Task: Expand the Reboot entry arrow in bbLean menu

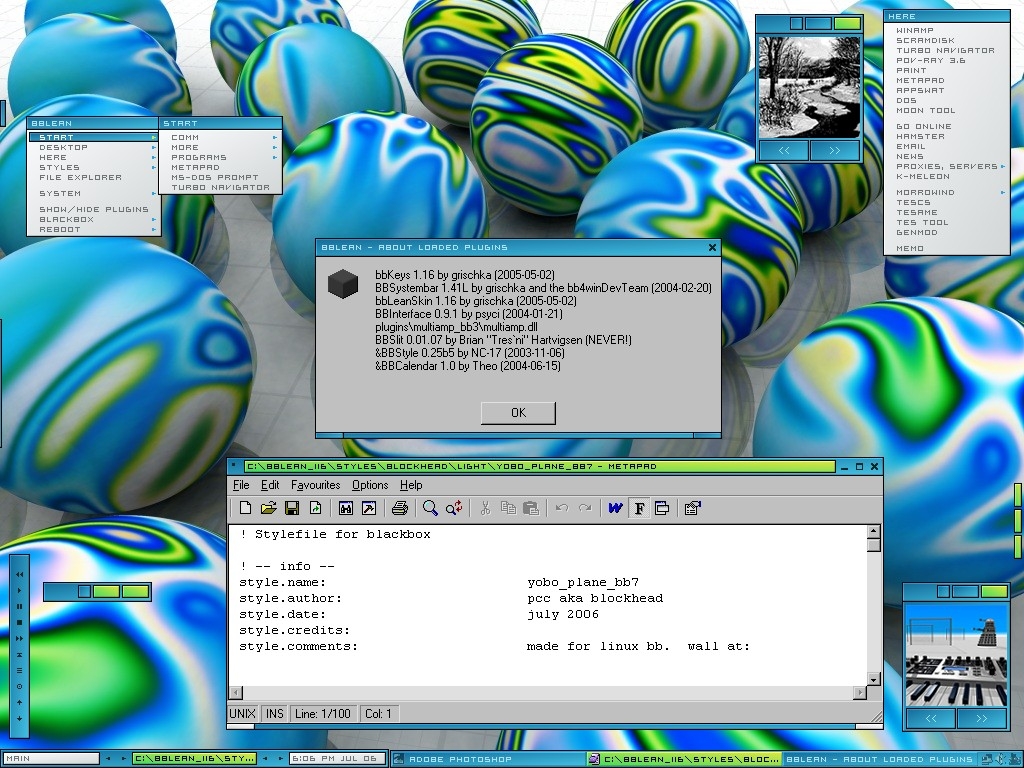Action: click(x=154, y=229)
